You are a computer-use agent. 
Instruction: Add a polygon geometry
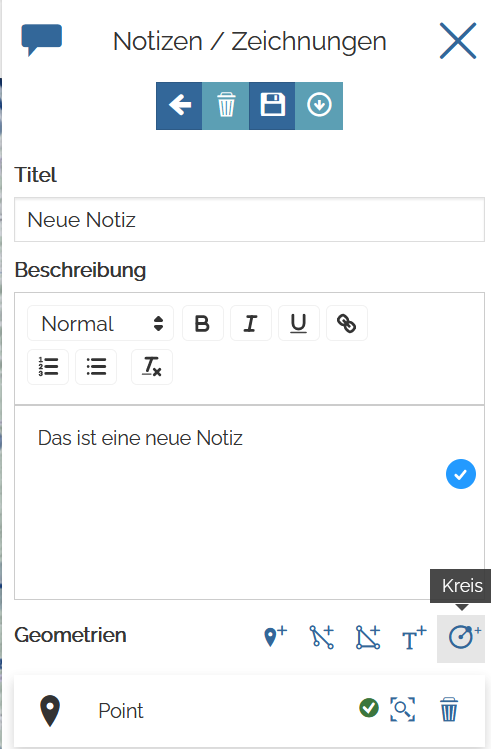click(368, 637)
